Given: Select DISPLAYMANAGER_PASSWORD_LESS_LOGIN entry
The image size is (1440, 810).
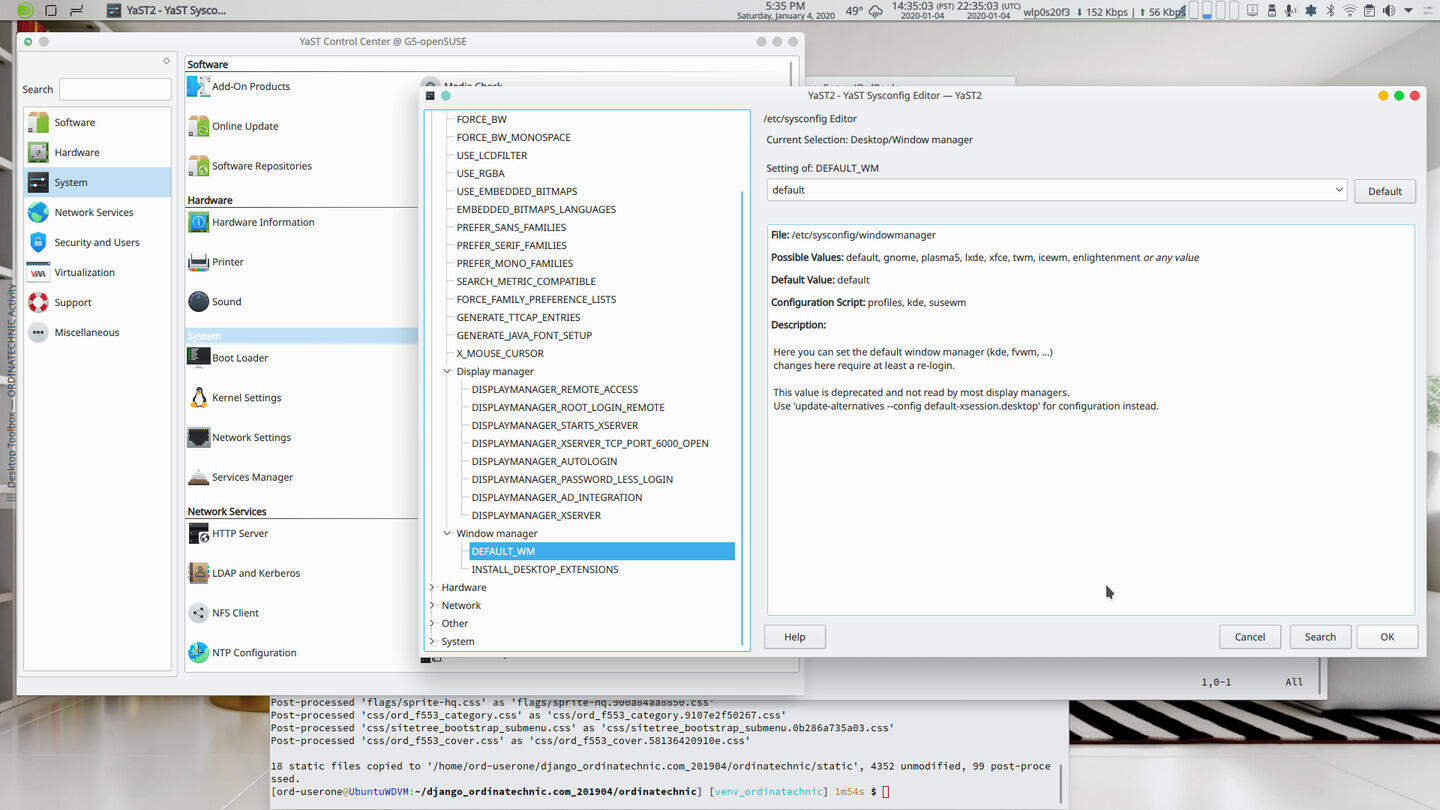Looking at the screenshot, I should (572, 479).
